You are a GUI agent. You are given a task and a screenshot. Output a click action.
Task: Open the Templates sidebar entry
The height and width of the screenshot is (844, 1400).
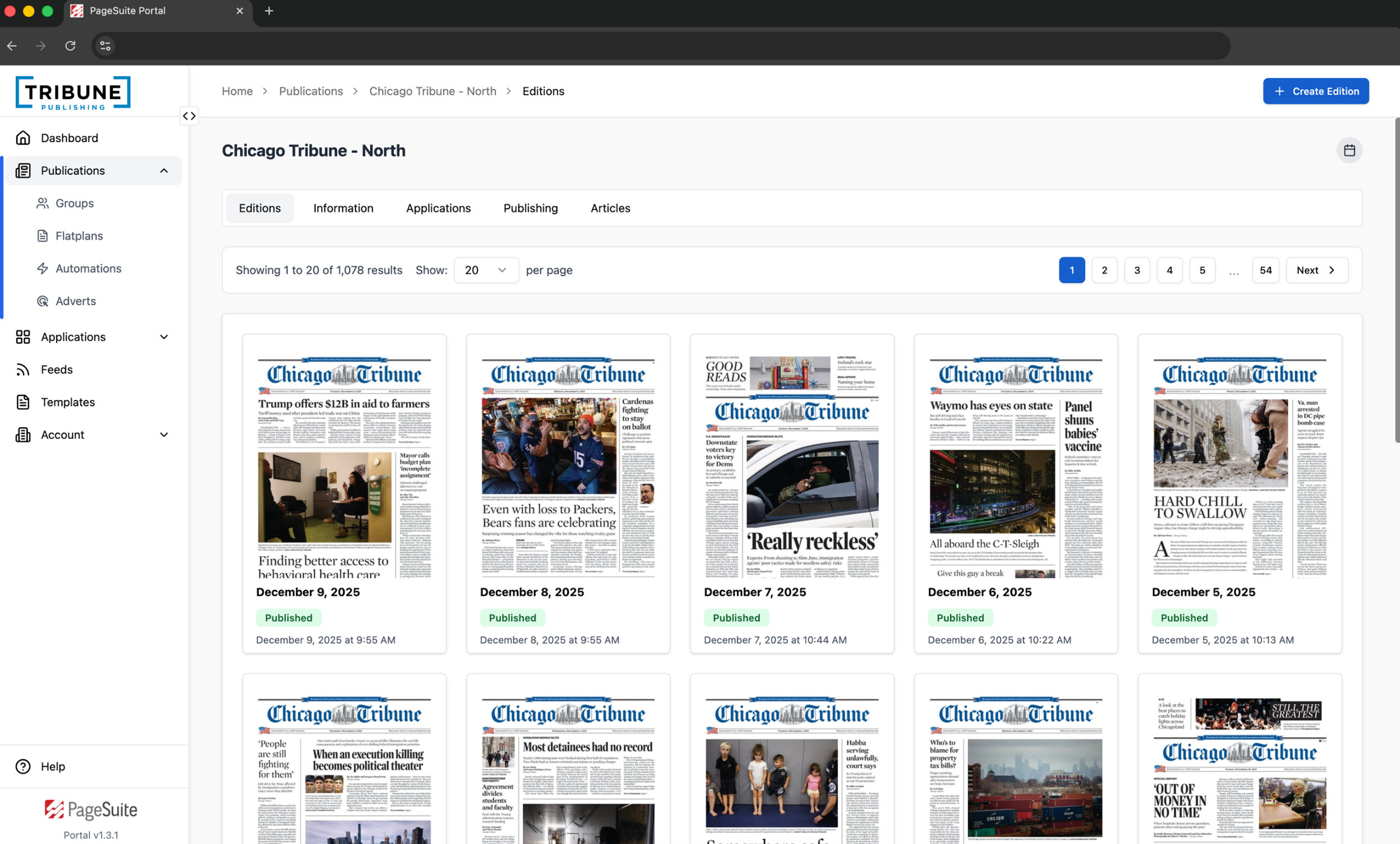(68, 402)
